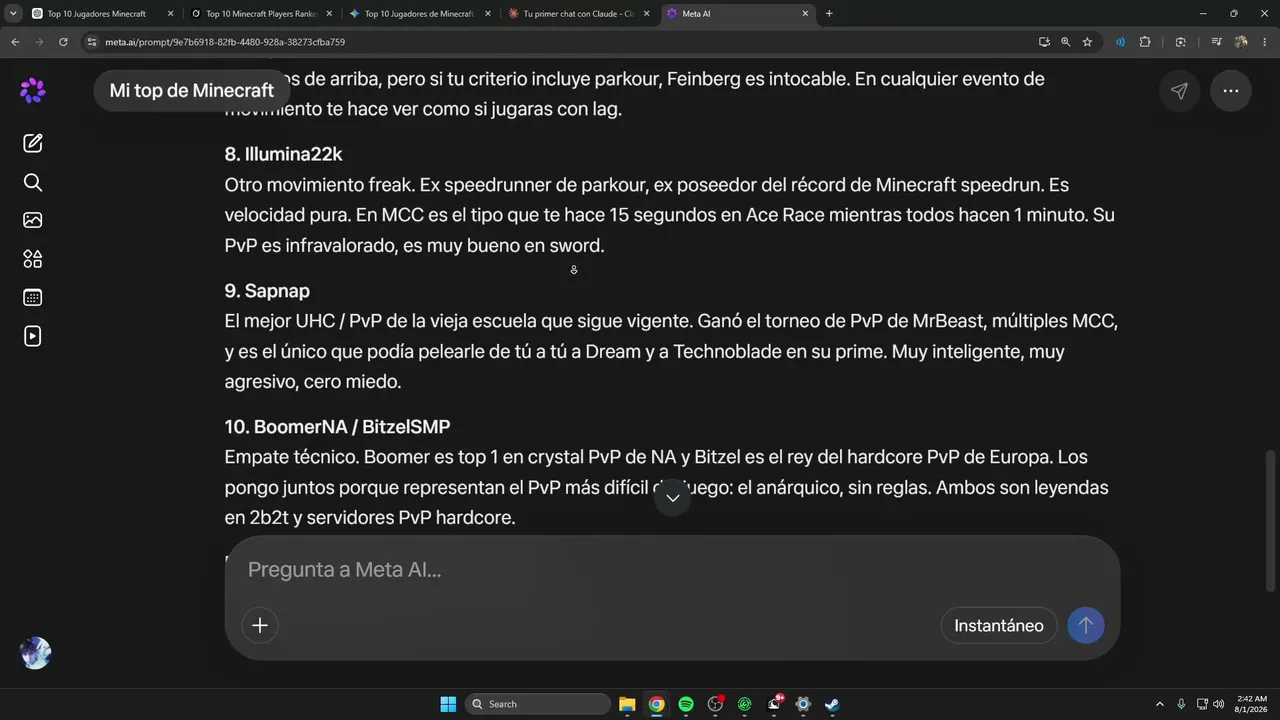Image resolution: width=1280 pixels, height=720 pixels.
Task: Open the Settings gear in the taskbar
Action: tap(803, 704)
